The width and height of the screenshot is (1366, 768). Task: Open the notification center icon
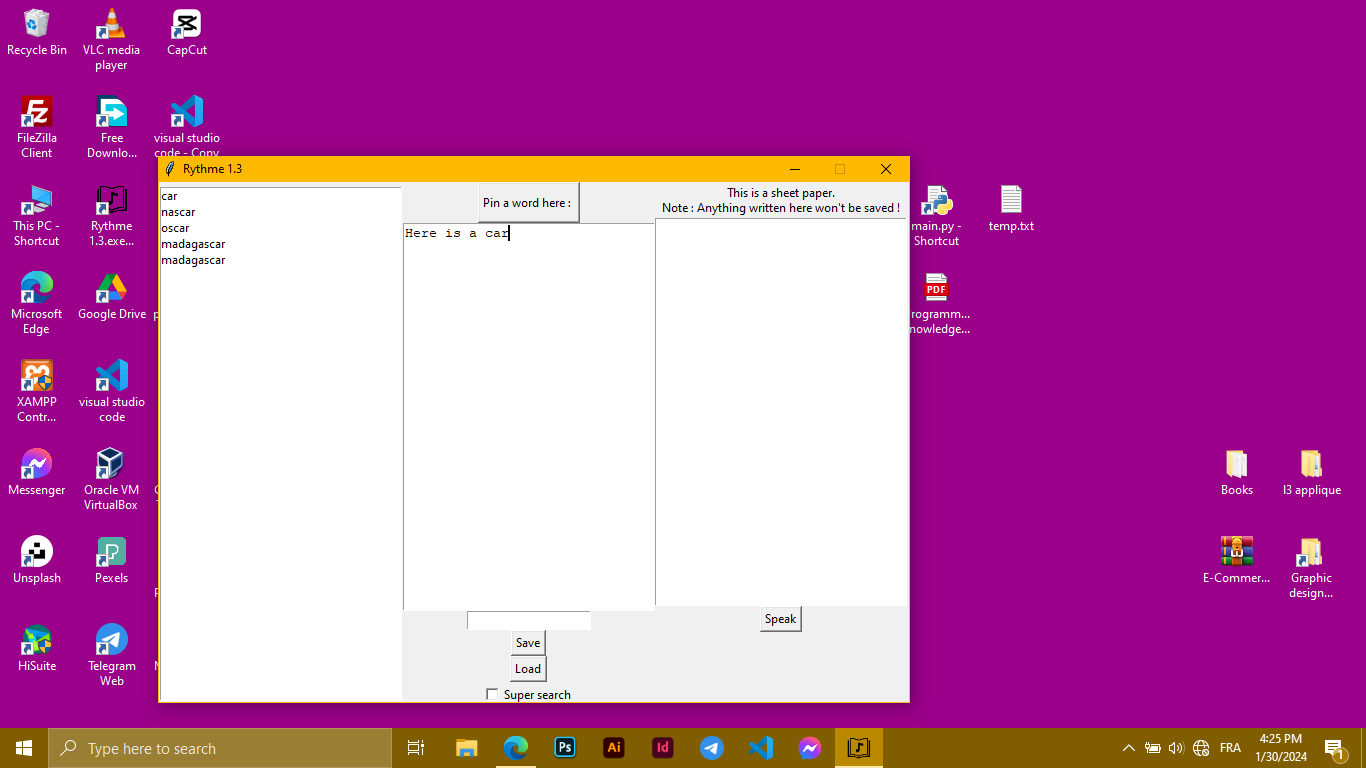(x=1334, y=748)
